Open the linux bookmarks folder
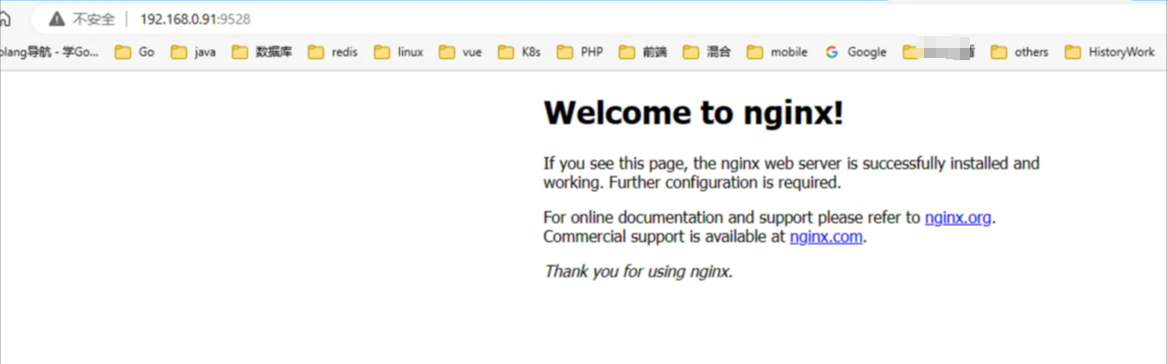1167x364 pixels. tap(399, 52)
